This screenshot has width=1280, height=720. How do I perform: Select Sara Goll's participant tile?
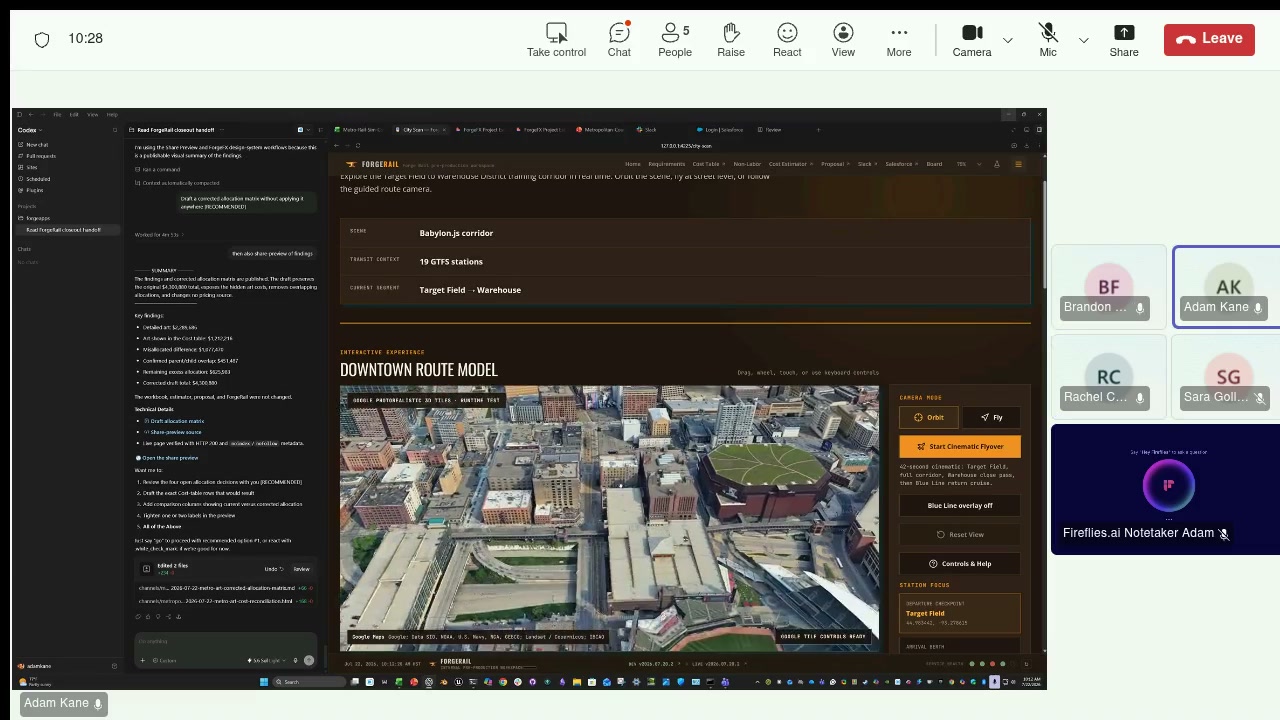1227,376
